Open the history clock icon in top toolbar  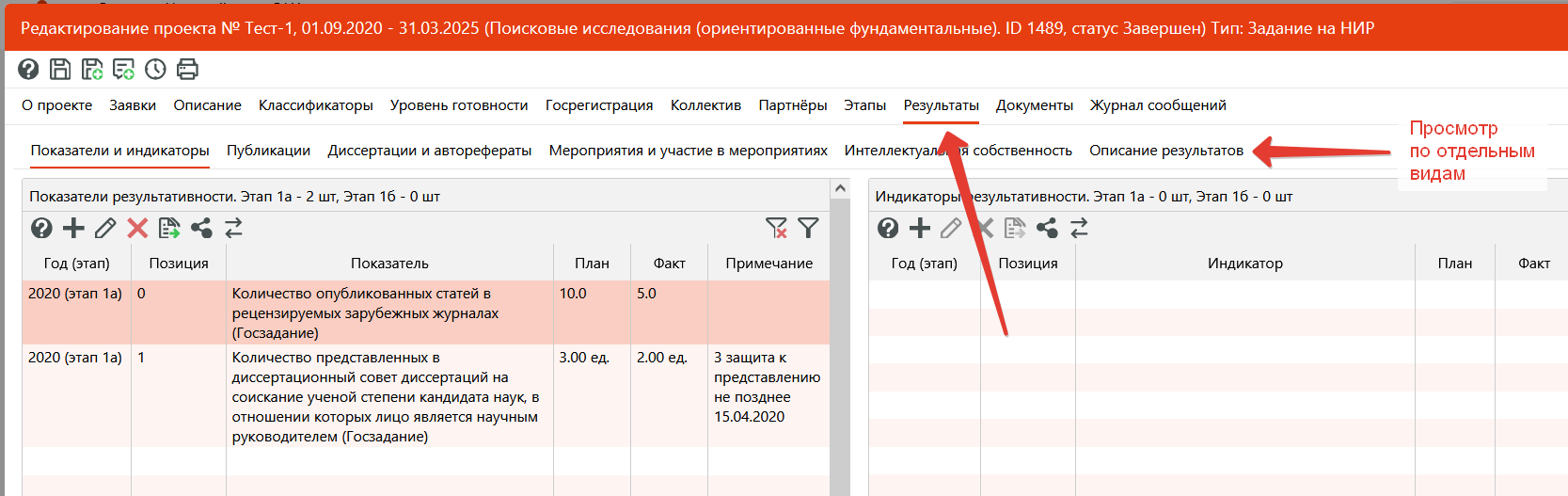pyautogui.click(x=155, y=69)
